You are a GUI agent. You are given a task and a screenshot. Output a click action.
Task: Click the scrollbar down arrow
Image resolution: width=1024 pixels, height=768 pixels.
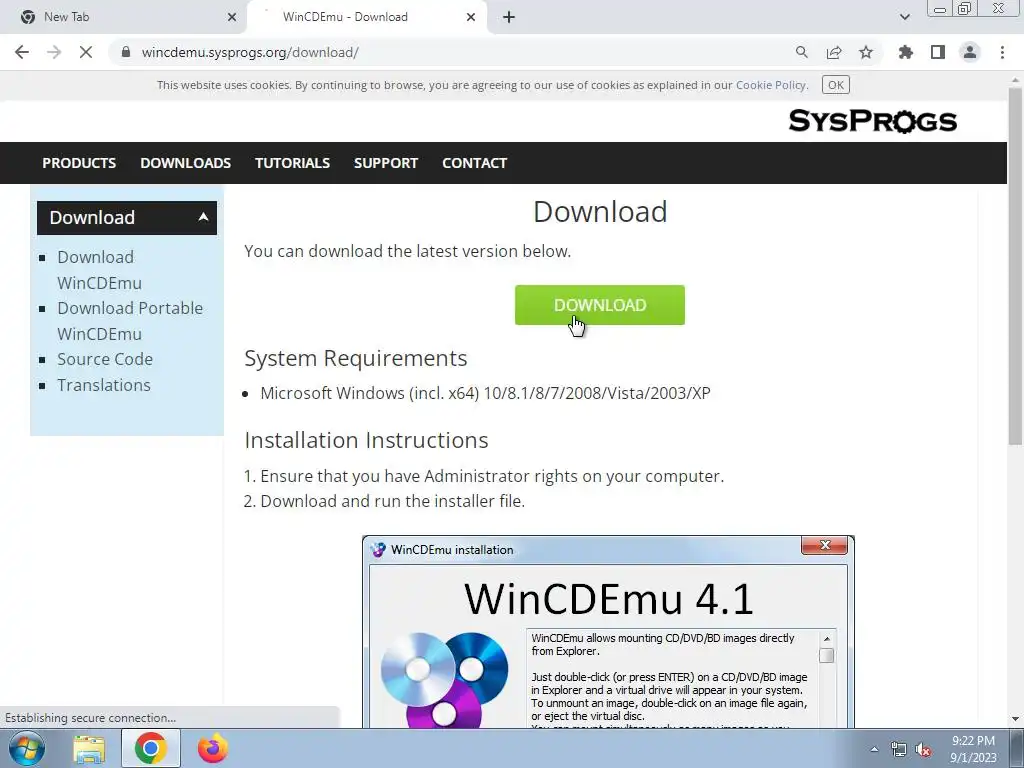[x=1015, y=719]
